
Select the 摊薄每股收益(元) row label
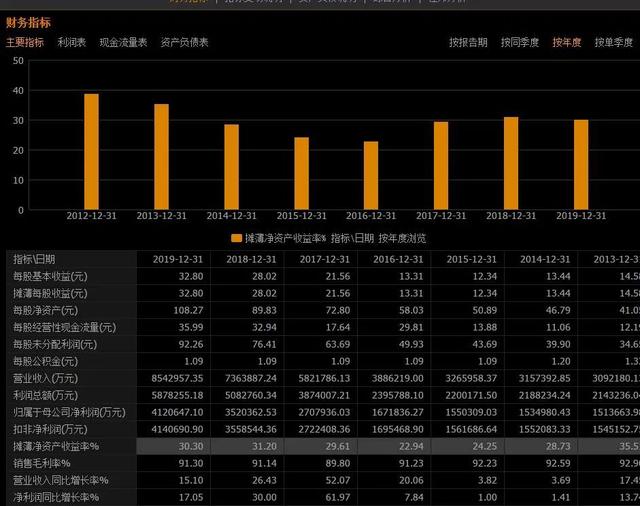click(50, 293)
